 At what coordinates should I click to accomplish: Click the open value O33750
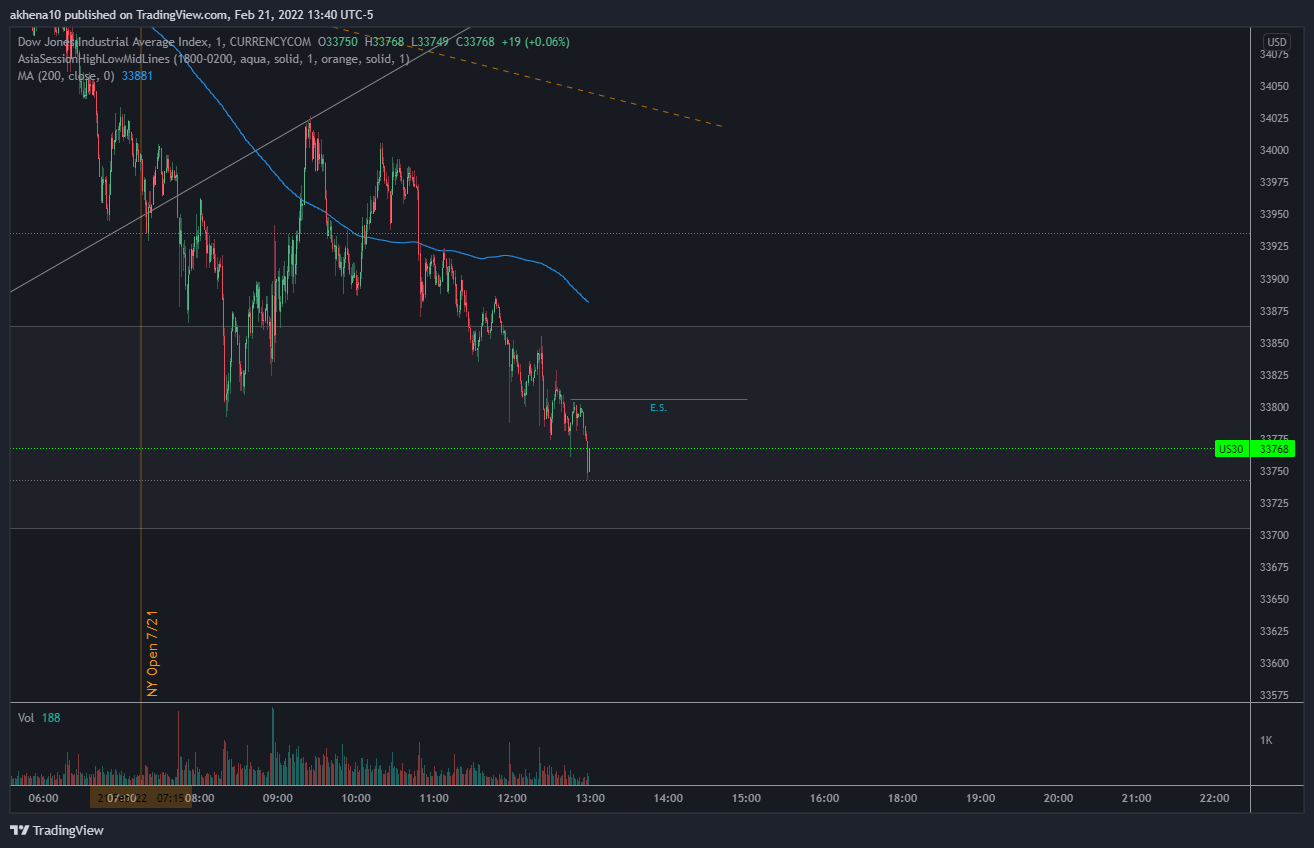[338, 42]
